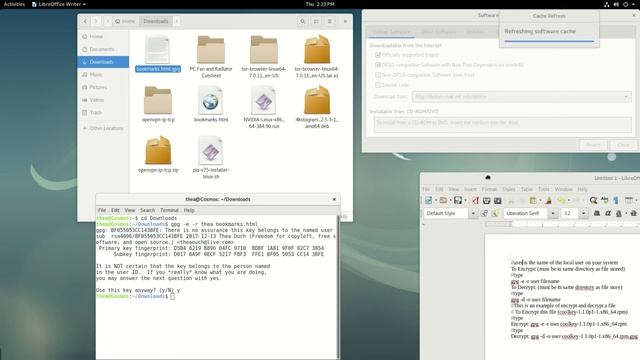The width and height of the screenshot is (640, 360).
Task: Click the Spelling check icon in Writer
Action: (x=604, y=200)
